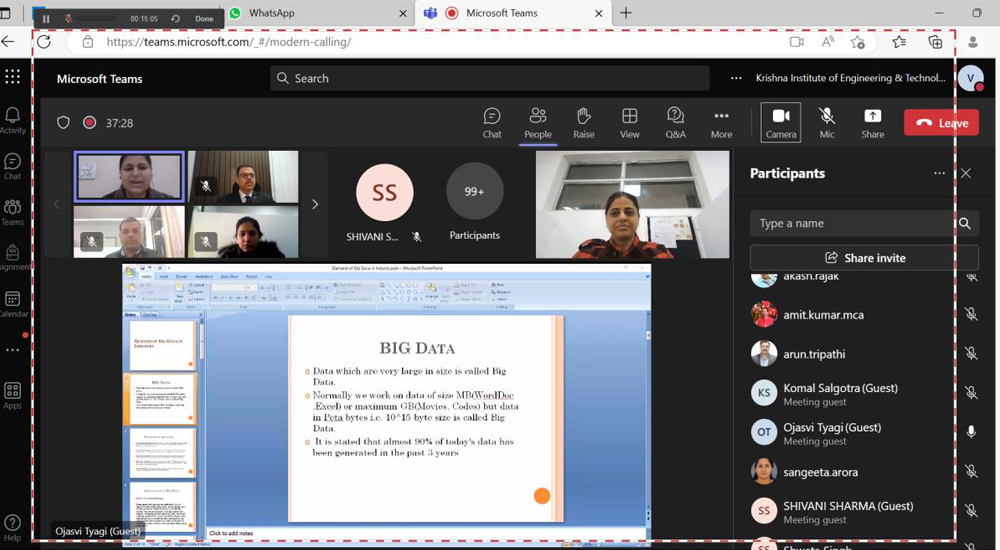
Task: Select the People tab in meeting toolbar
Action: pyautogui.click(x=538, y=123)
